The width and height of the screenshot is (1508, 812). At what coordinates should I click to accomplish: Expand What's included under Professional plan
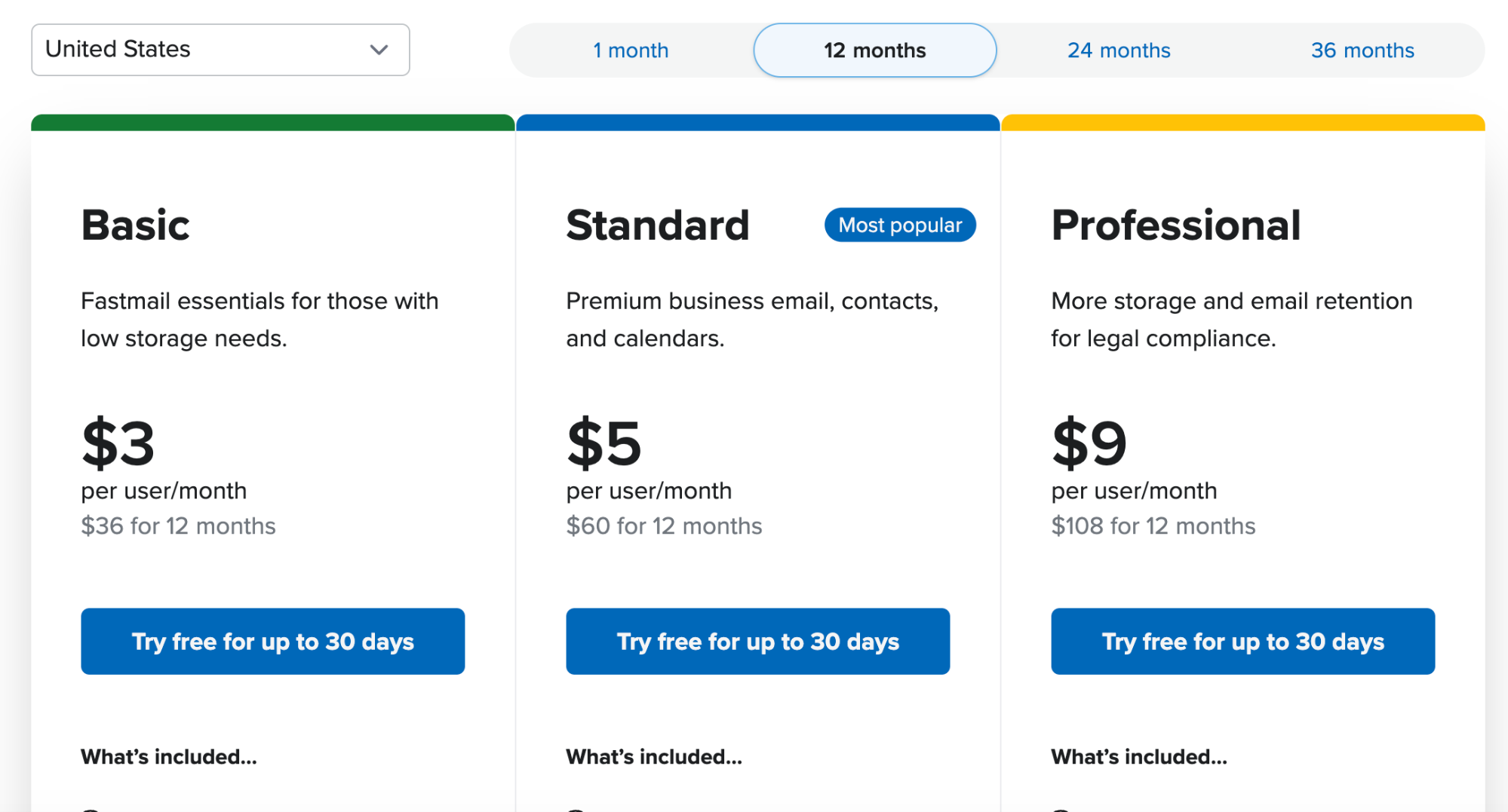coord(1138,757)
